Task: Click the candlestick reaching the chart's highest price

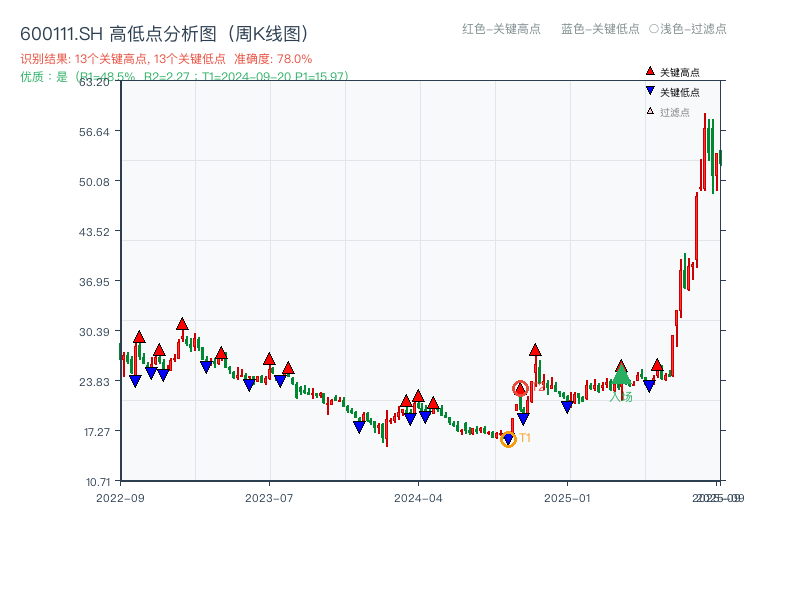Action: (705, 152)
